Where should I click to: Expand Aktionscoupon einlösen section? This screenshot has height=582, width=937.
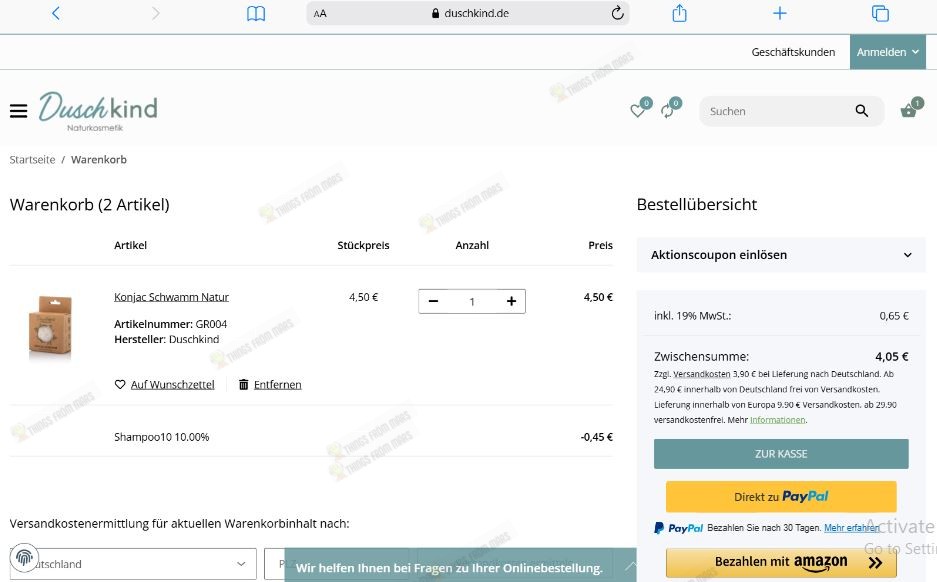pyautogui.click(x=781, y=255)
